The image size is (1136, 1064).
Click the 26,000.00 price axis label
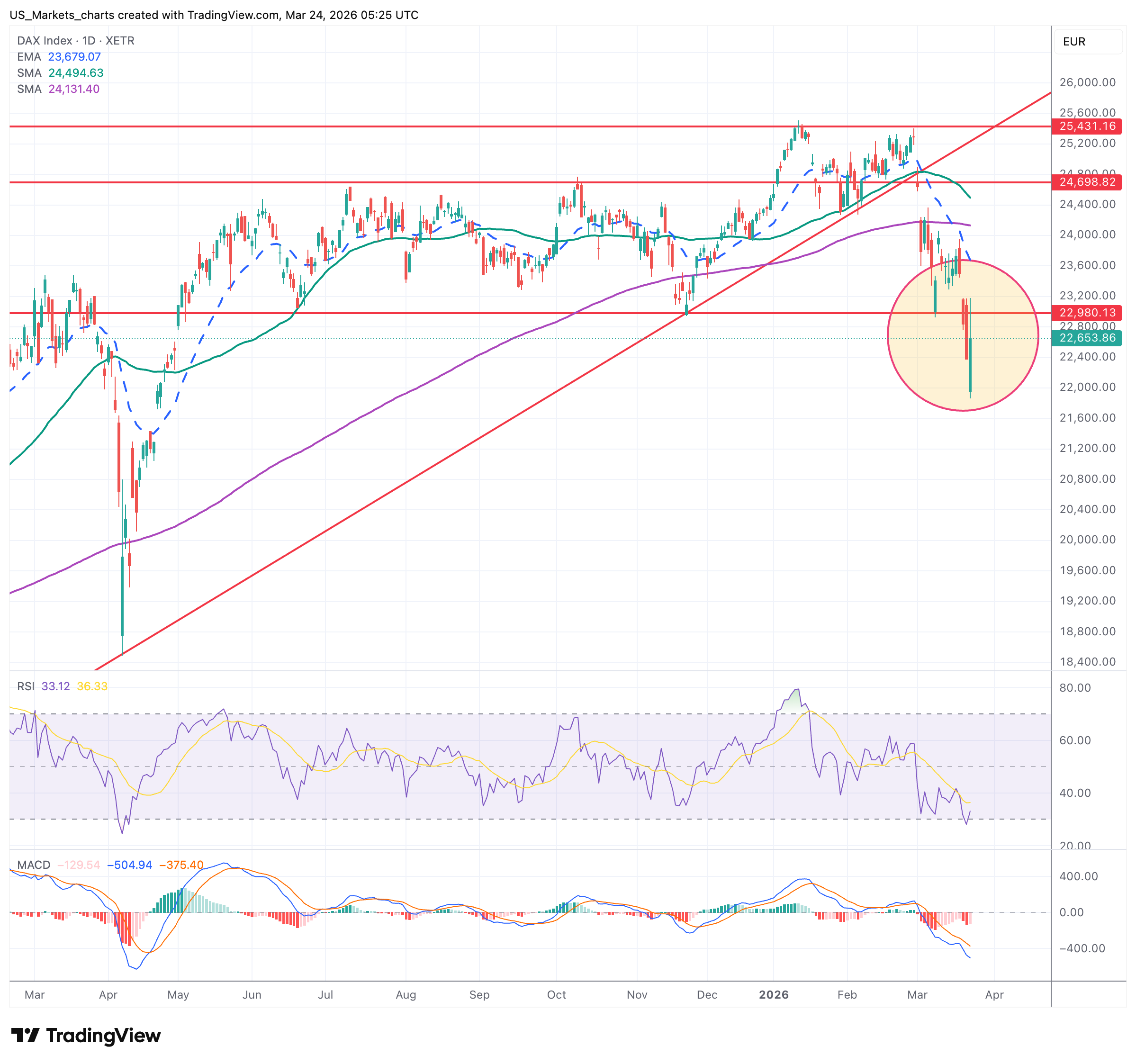point(1087,82)
